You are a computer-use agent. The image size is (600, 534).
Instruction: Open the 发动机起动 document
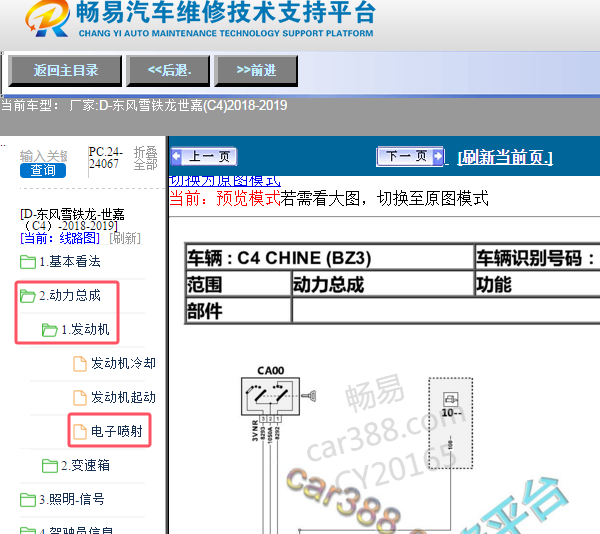(123, 397)
